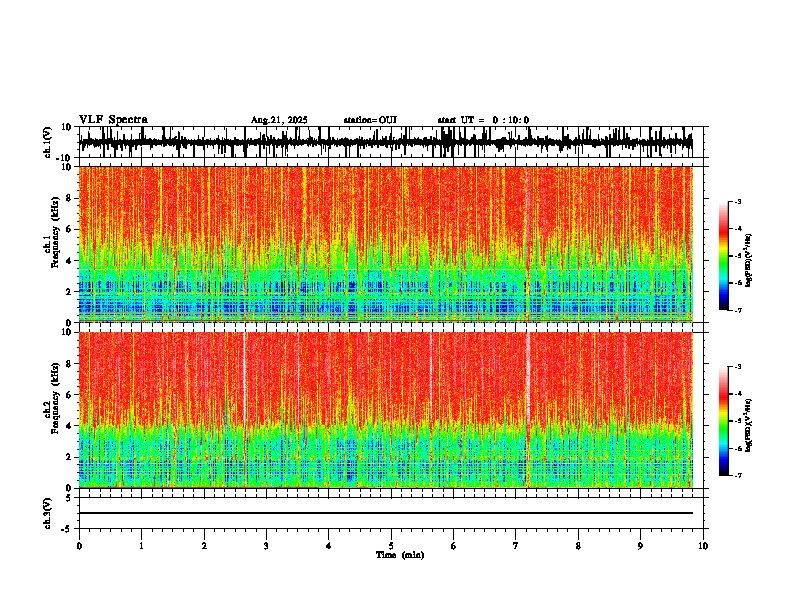Image resolution: width=792 pixels, height=612 pixels.
Task: Click the 'VLF Spectra' title text
Action: (x=113, y=120)
